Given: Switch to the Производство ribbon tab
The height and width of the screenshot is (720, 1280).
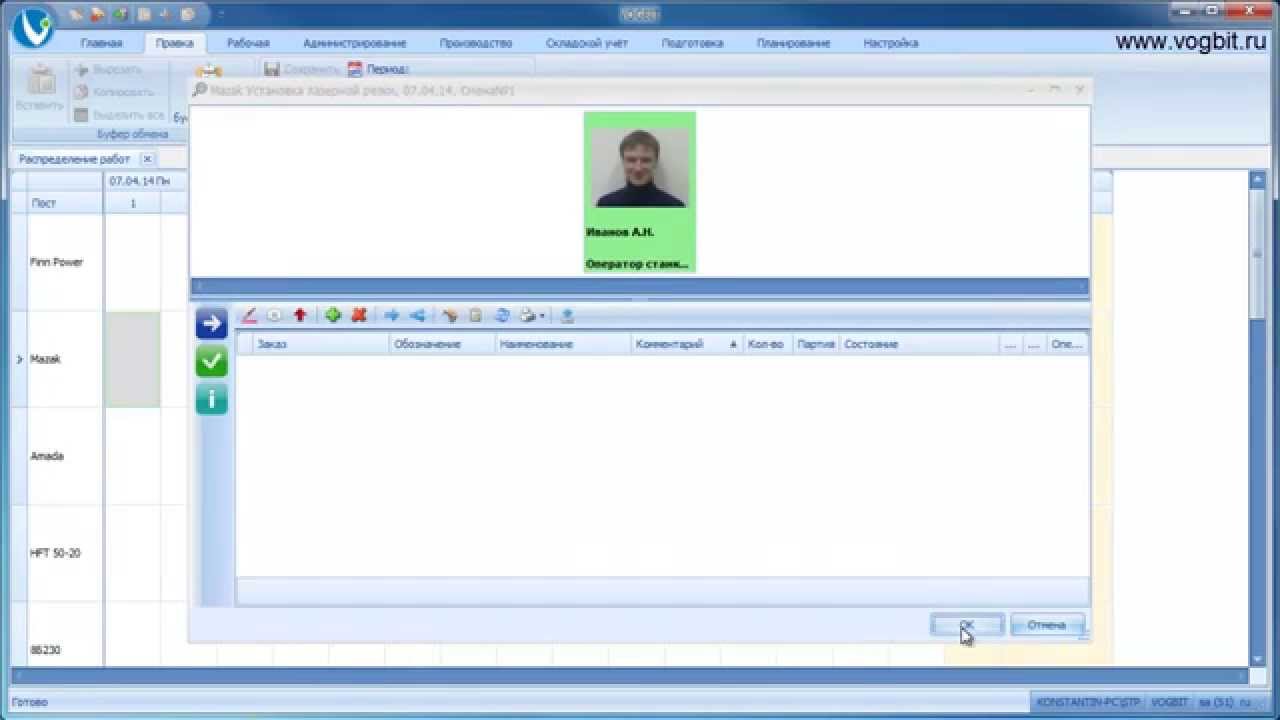Looking at the screenshot, I should (x=476, y=43).
